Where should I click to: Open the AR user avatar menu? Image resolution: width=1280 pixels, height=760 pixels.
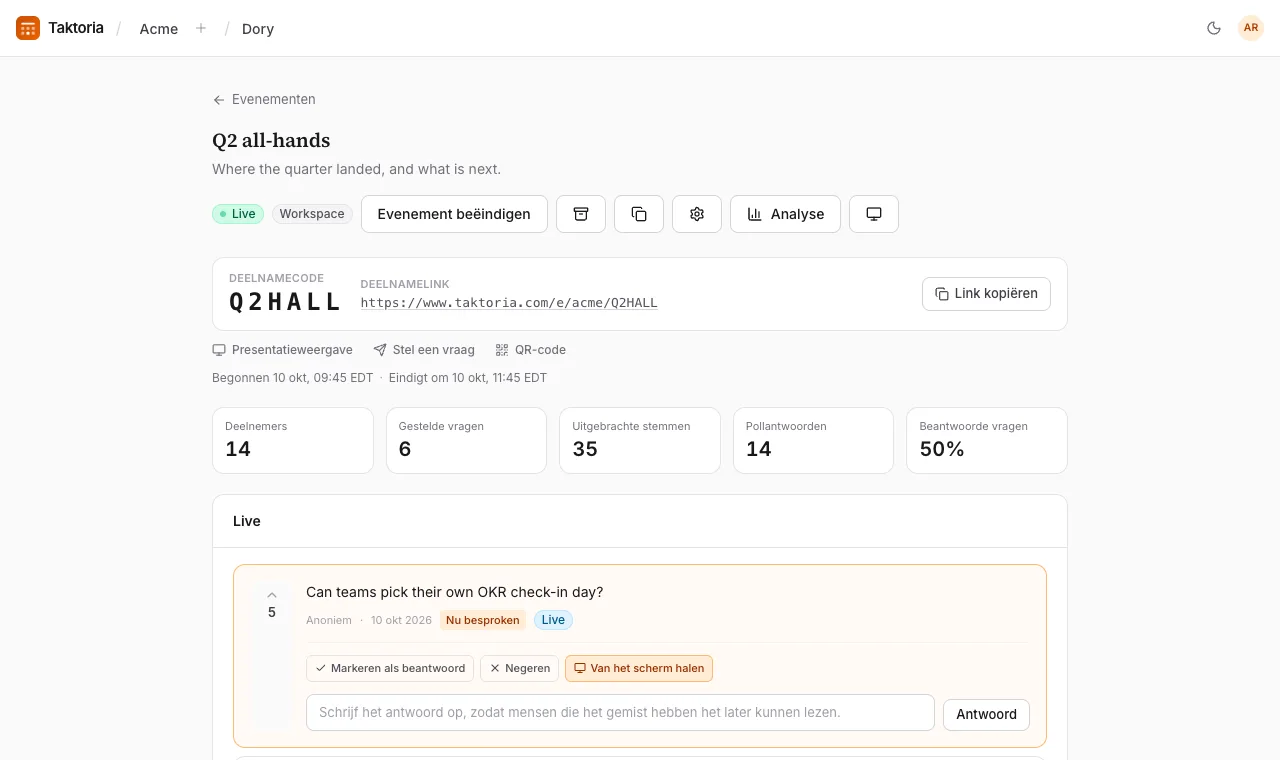1251,28
